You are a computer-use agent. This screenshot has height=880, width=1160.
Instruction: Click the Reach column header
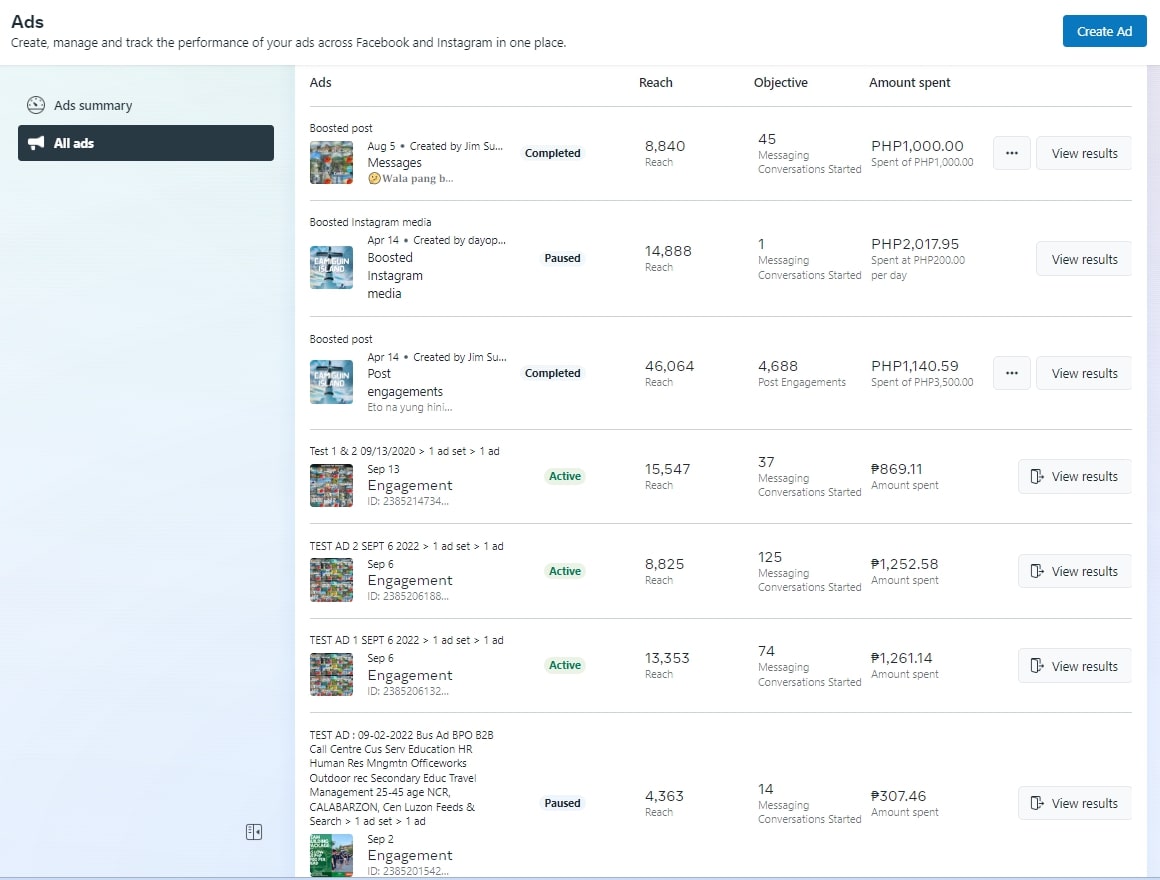(x=655, y=82)
